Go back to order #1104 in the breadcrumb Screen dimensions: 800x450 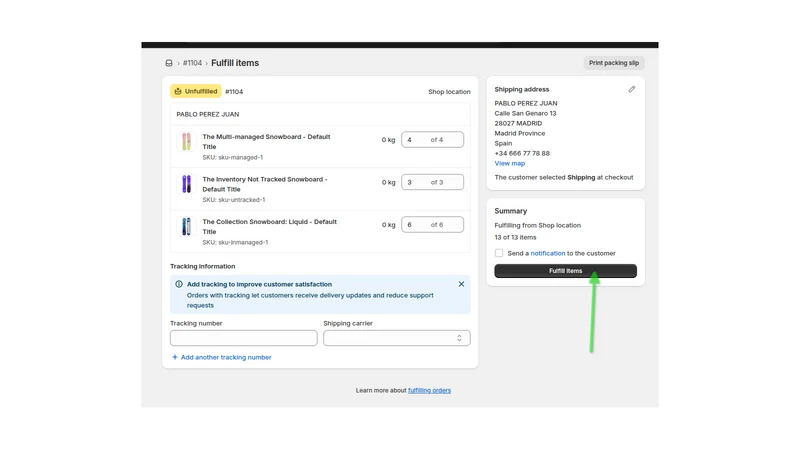coord(192,63)
